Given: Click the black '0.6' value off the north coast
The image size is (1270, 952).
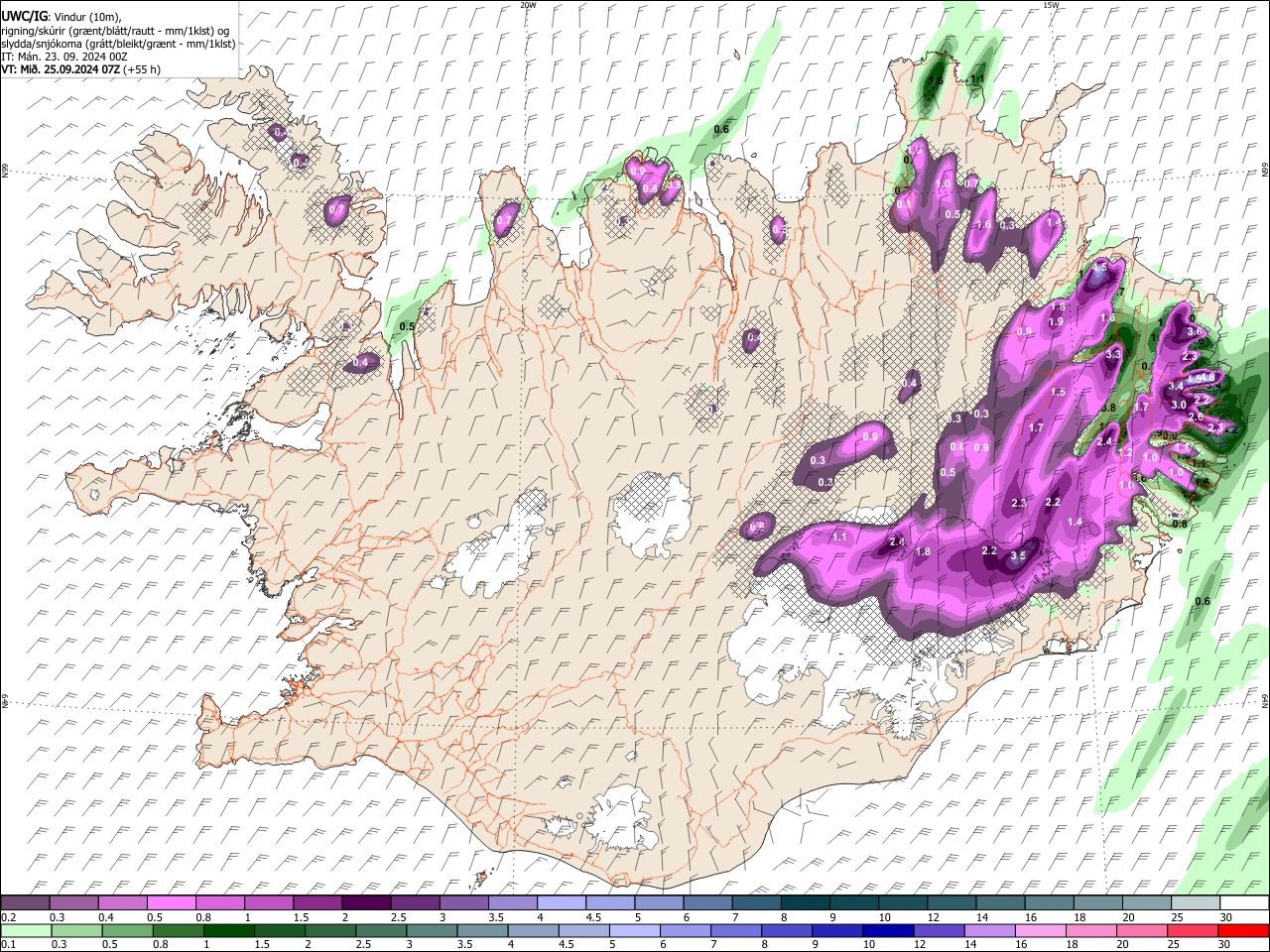Looking at the screenshot, I should pos(721,129).
